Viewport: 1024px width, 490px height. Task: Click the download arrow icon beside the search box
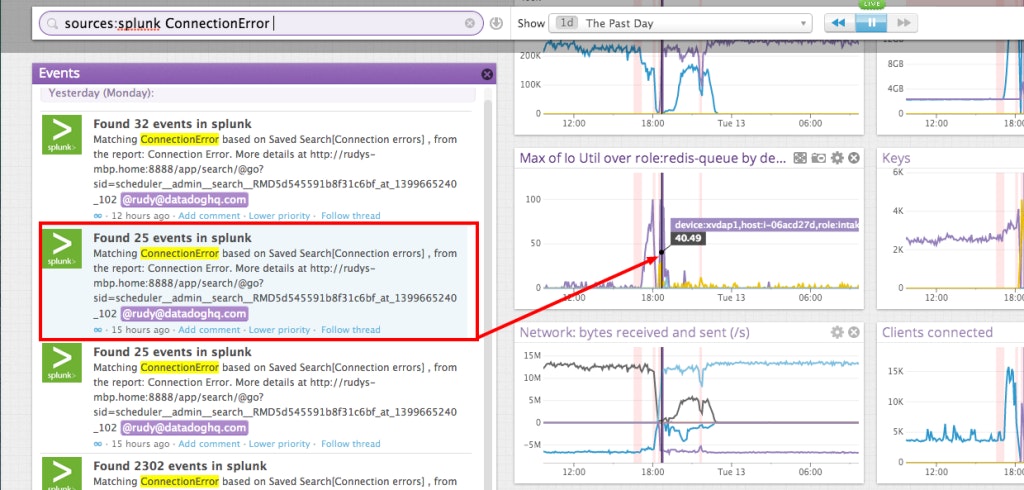click(496, 23)
